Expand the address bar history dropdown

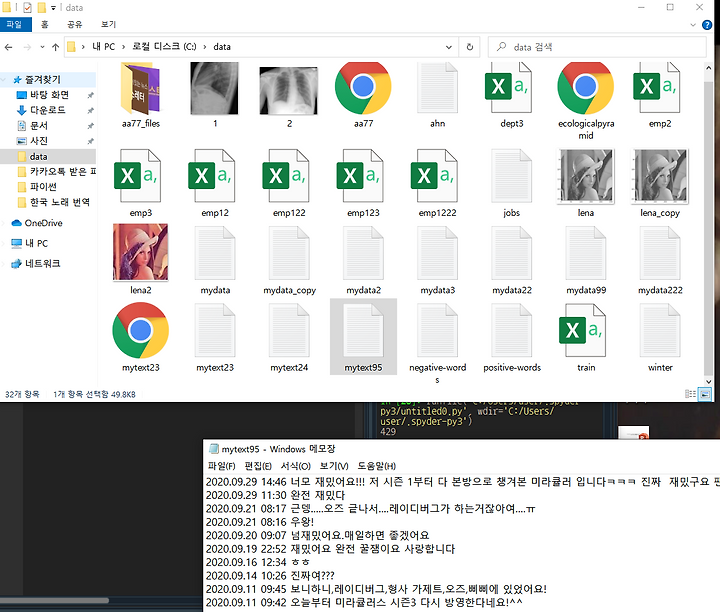coord(449,47)
